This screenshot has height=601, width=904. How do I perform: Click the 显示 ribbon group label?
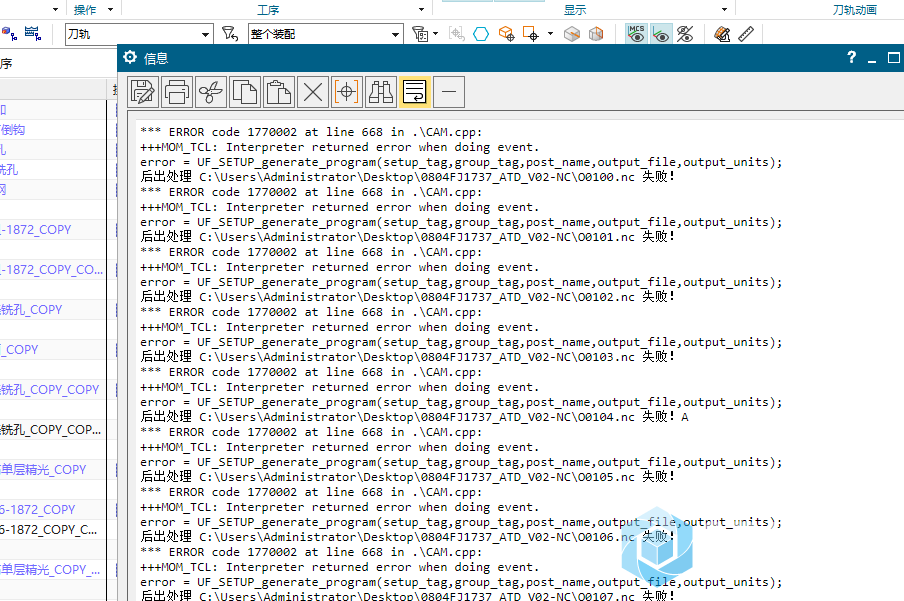(575, 10)
